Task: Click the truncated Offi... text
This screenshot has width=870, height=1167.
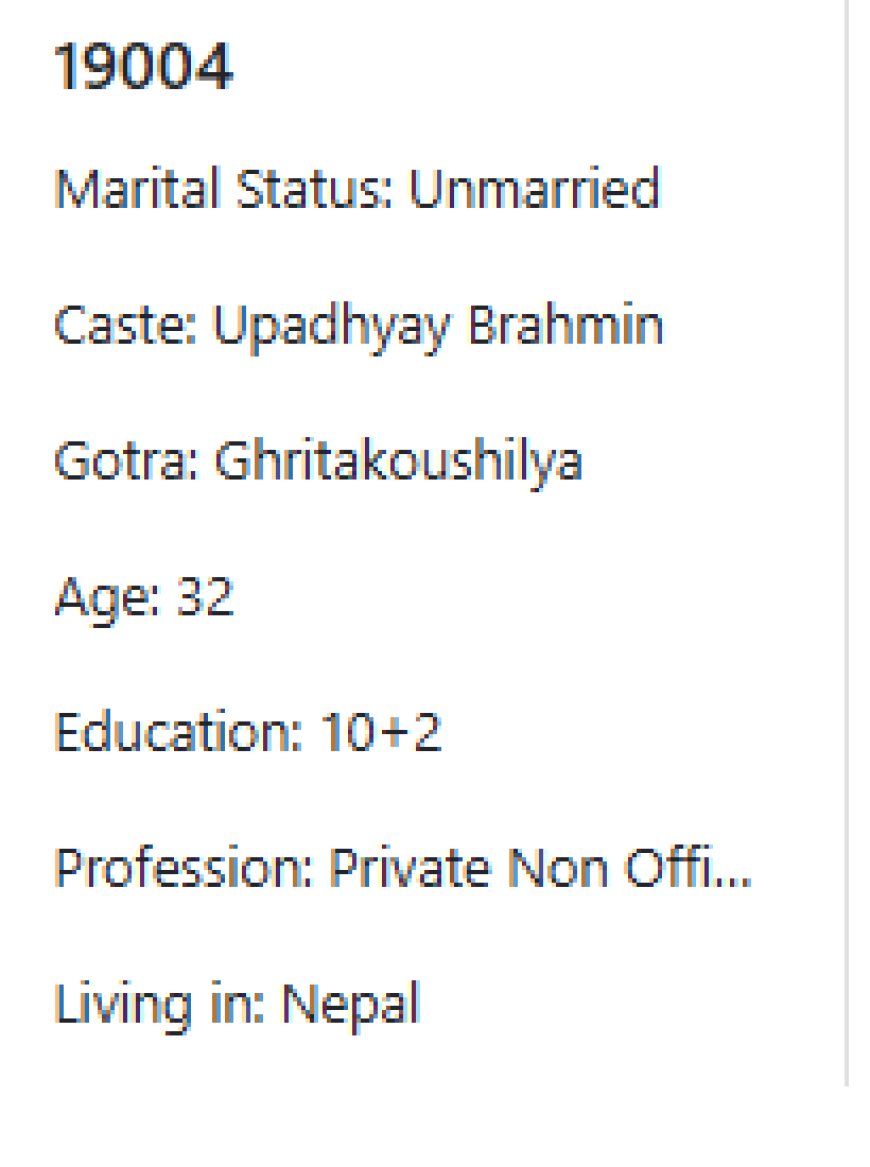Action: click(x=688, y=867)
